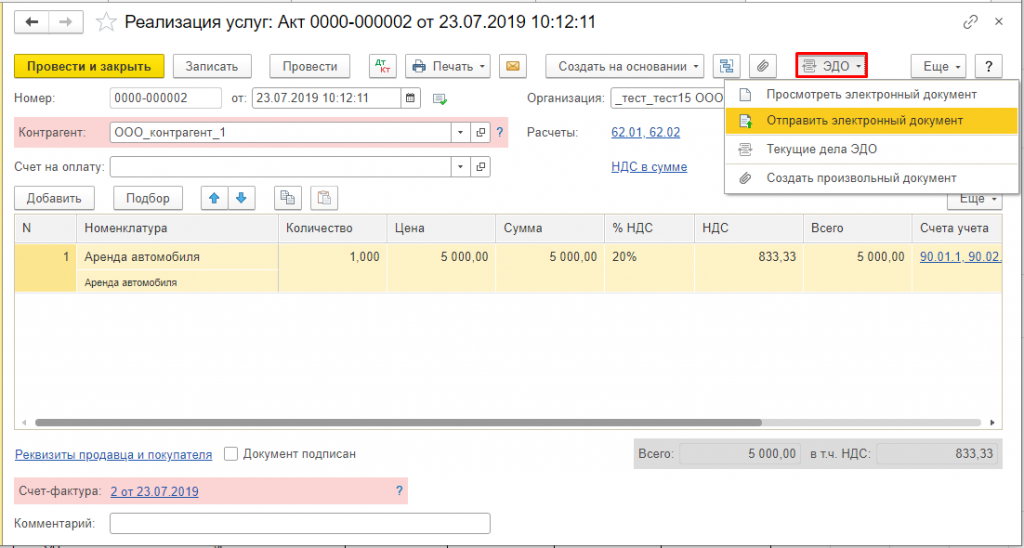Viewport: 1024px width, 548px height.
Task: Click the envelope email icon
Action: pyautogui.click(x=513, y=66)
